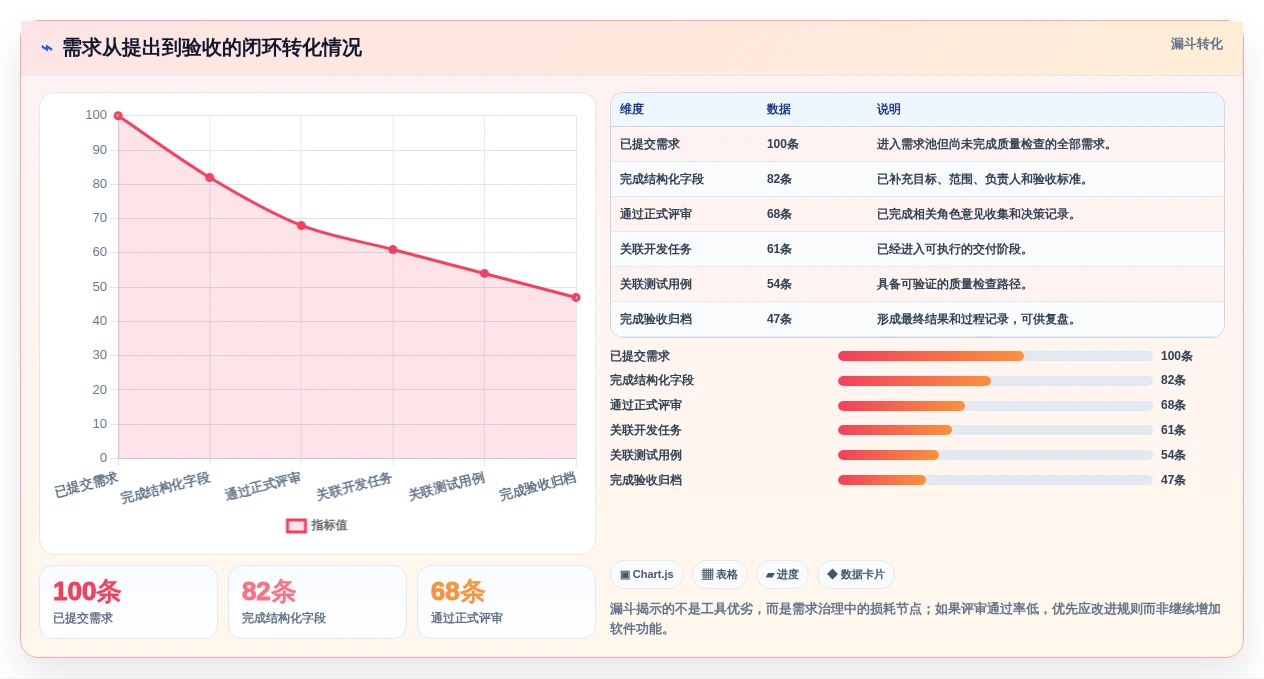Click the 68条 value in table
The width and height of the screenshot is (1264, 679).
click(780, 214)
